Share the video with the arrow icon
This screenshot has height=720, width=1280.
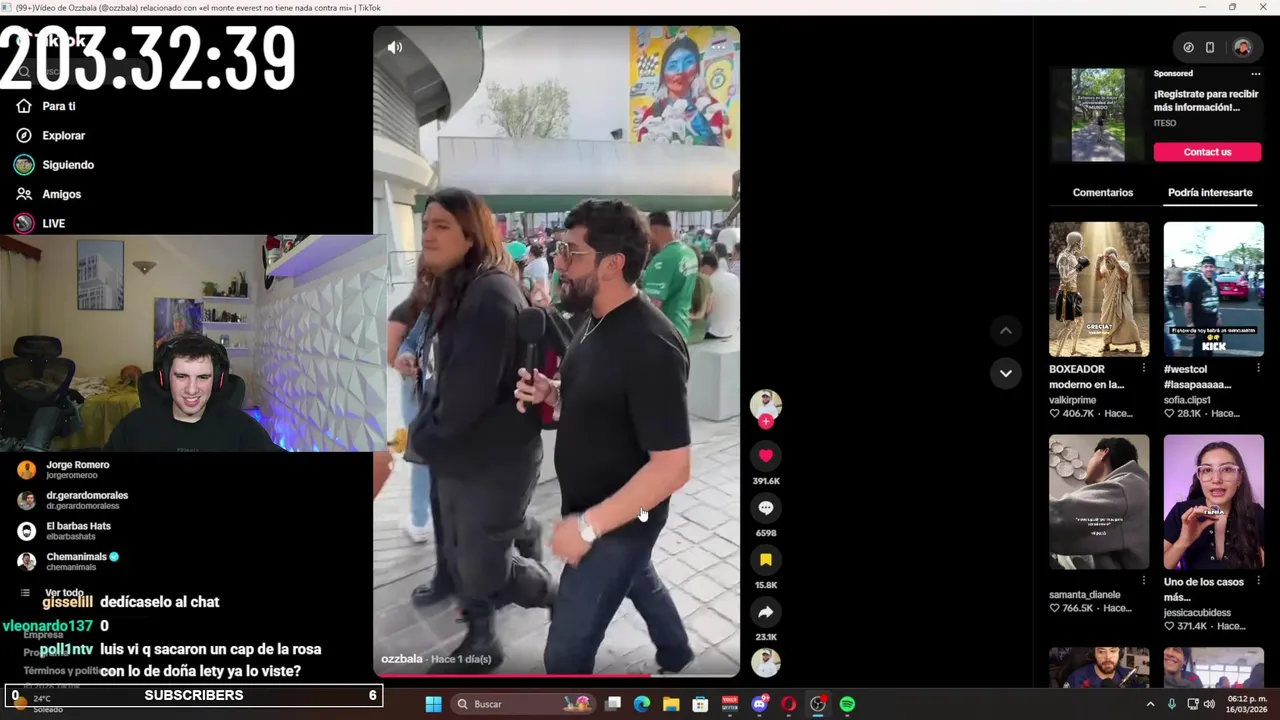(766, 612)
